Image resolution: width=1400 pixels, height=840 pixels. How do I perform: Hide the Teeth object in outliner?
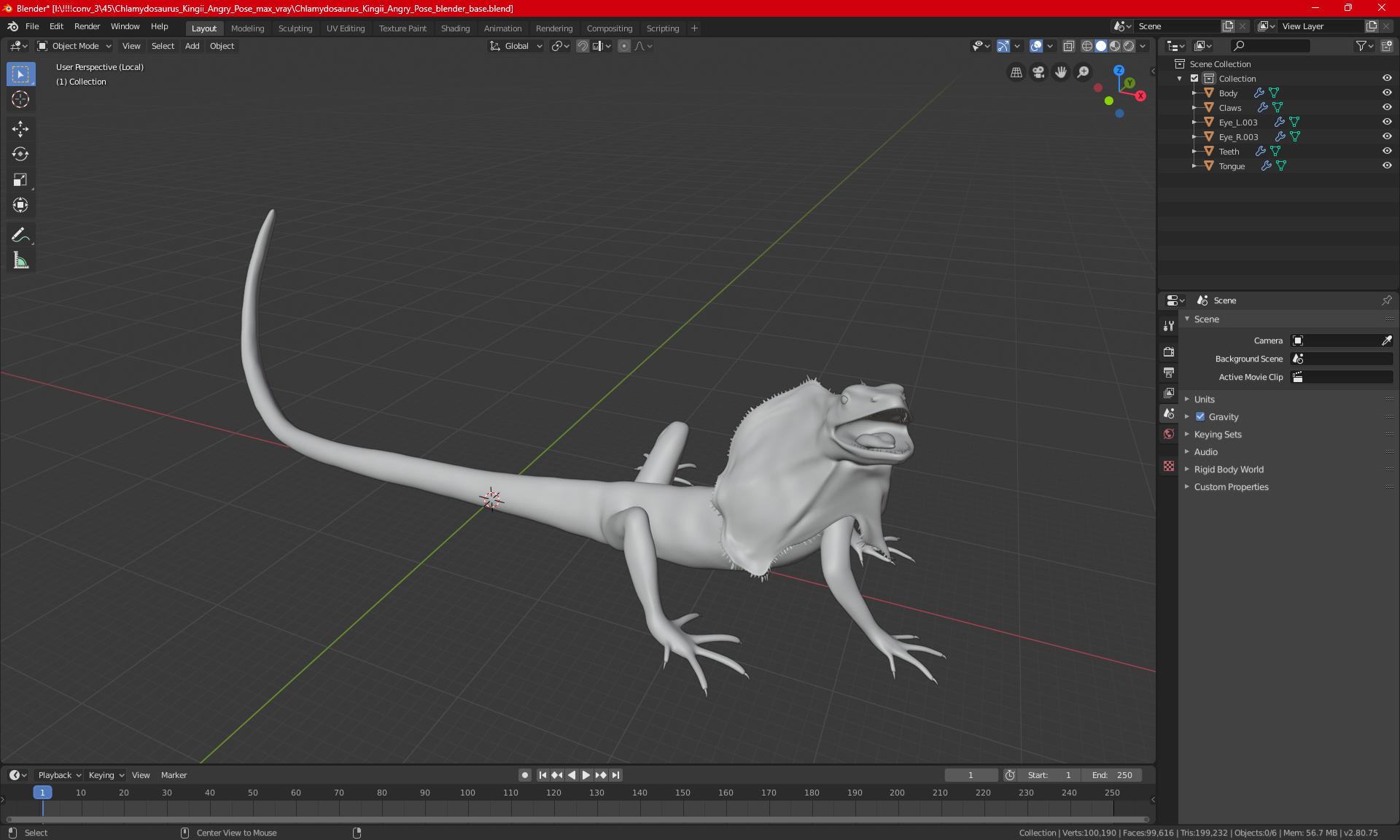pyautogui.click(x=1387, y=151)
